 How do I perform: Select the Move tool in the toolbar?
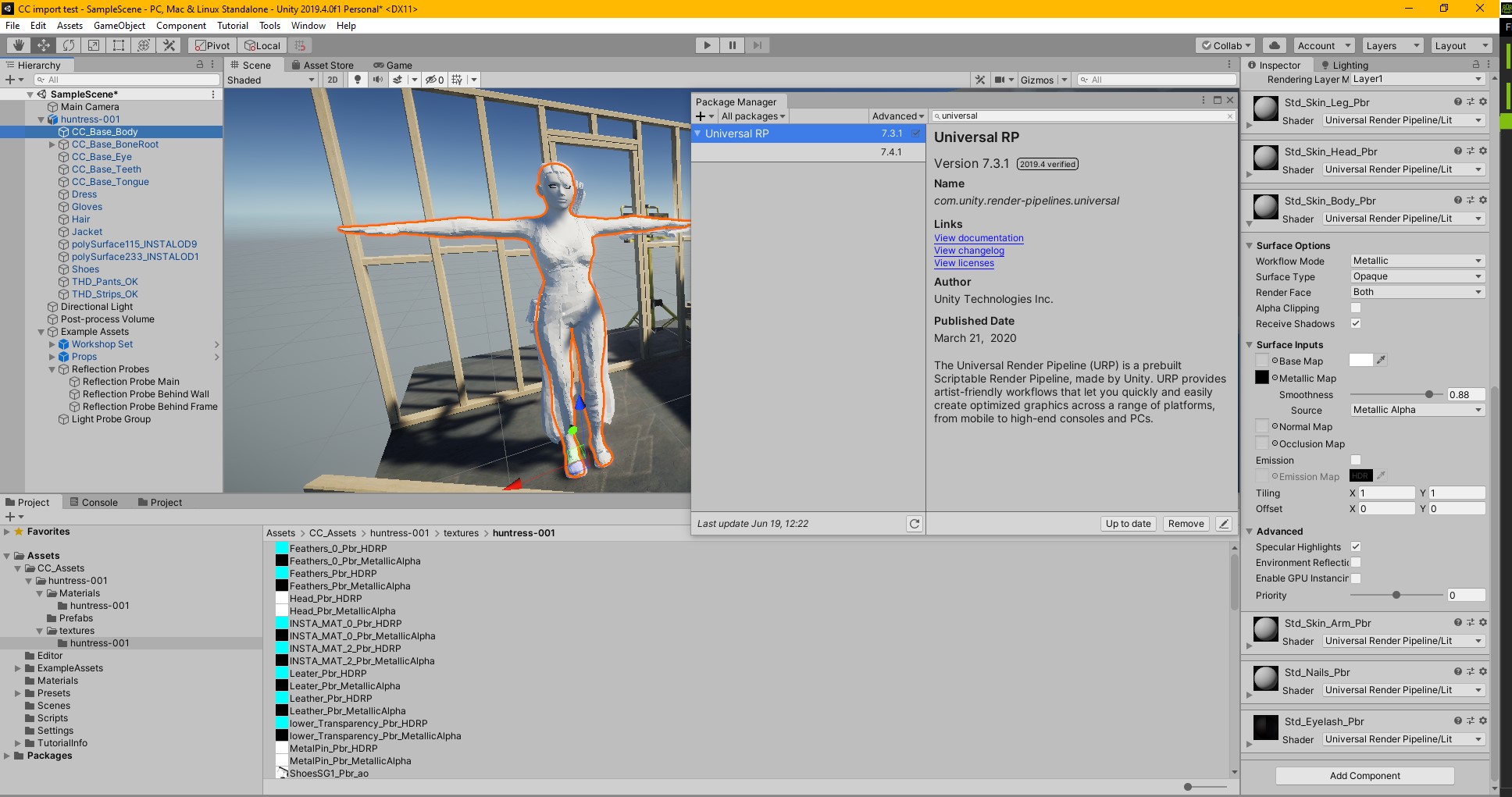click(x=44, y=45)
